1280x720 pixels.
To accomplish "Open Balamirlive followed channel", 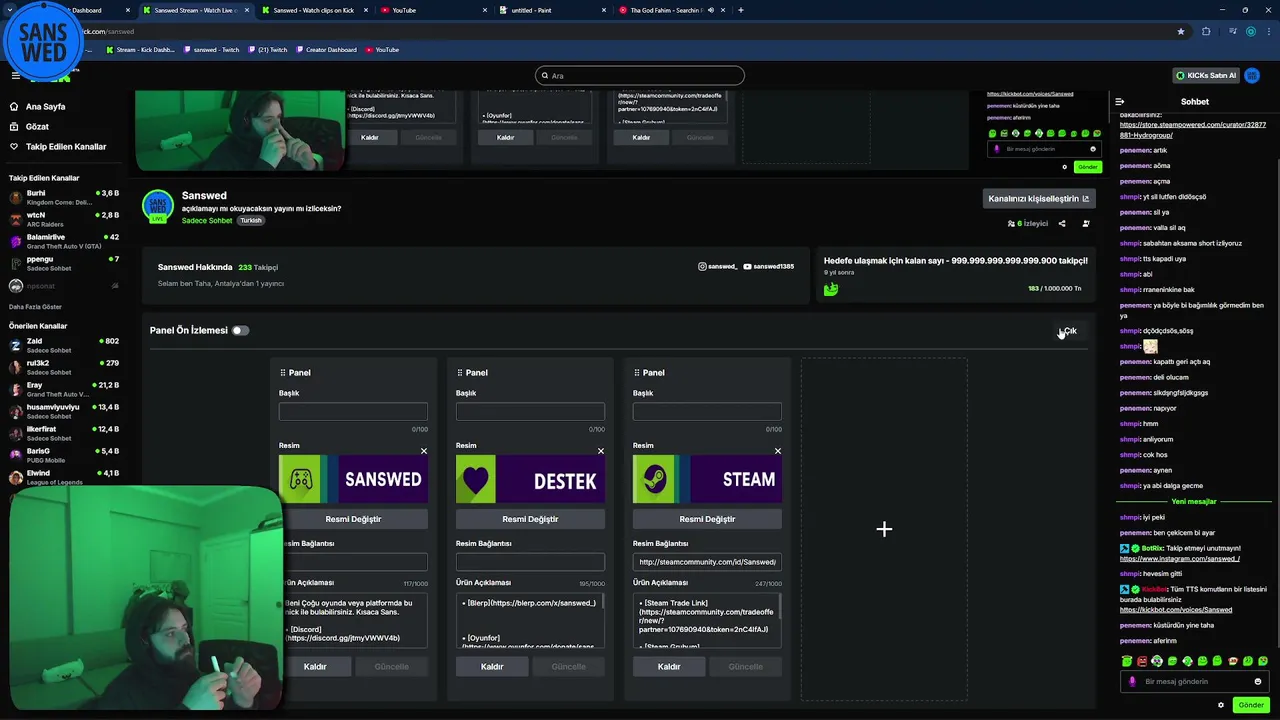I will (62, 241).
